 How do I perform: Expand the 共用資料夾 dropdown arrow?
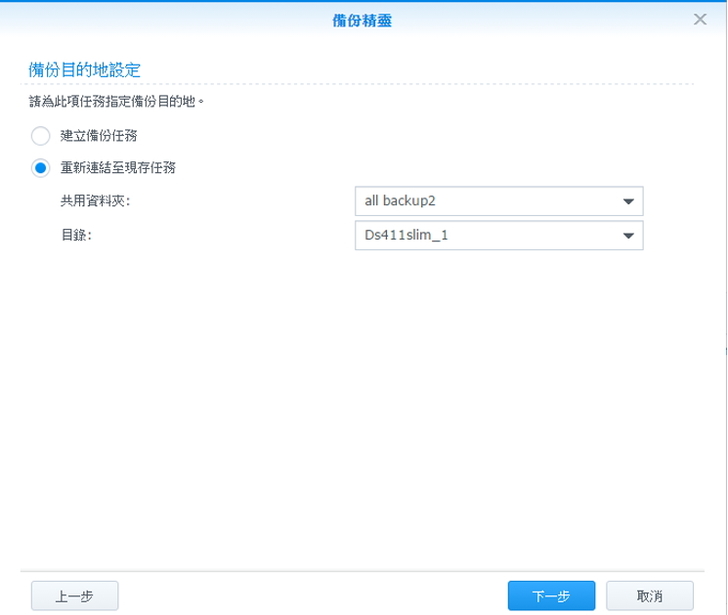pos(628,201)
